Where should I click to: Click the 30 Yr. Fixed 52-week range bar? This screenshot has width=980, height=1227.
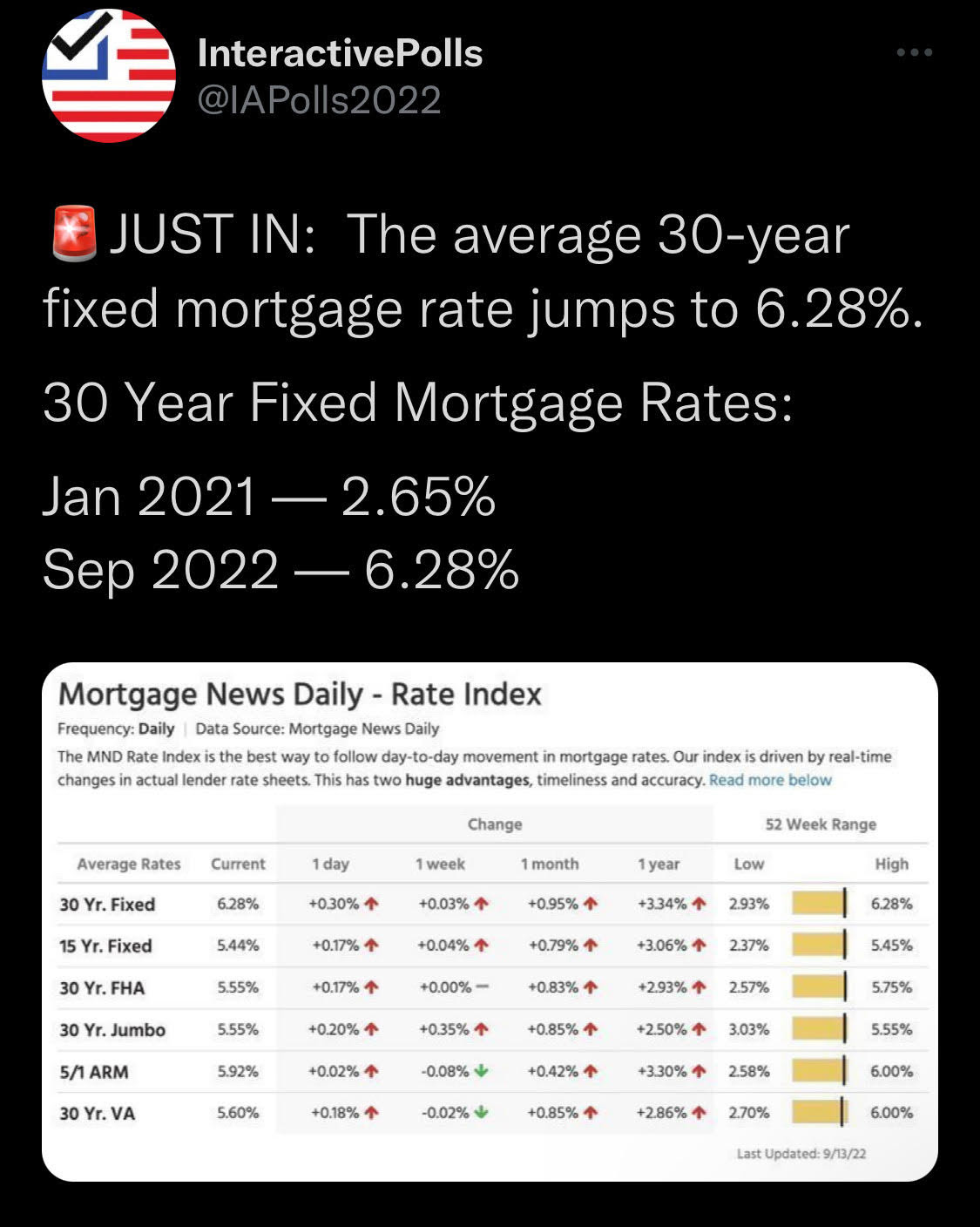pyautogui.click(x=819, y=904)
